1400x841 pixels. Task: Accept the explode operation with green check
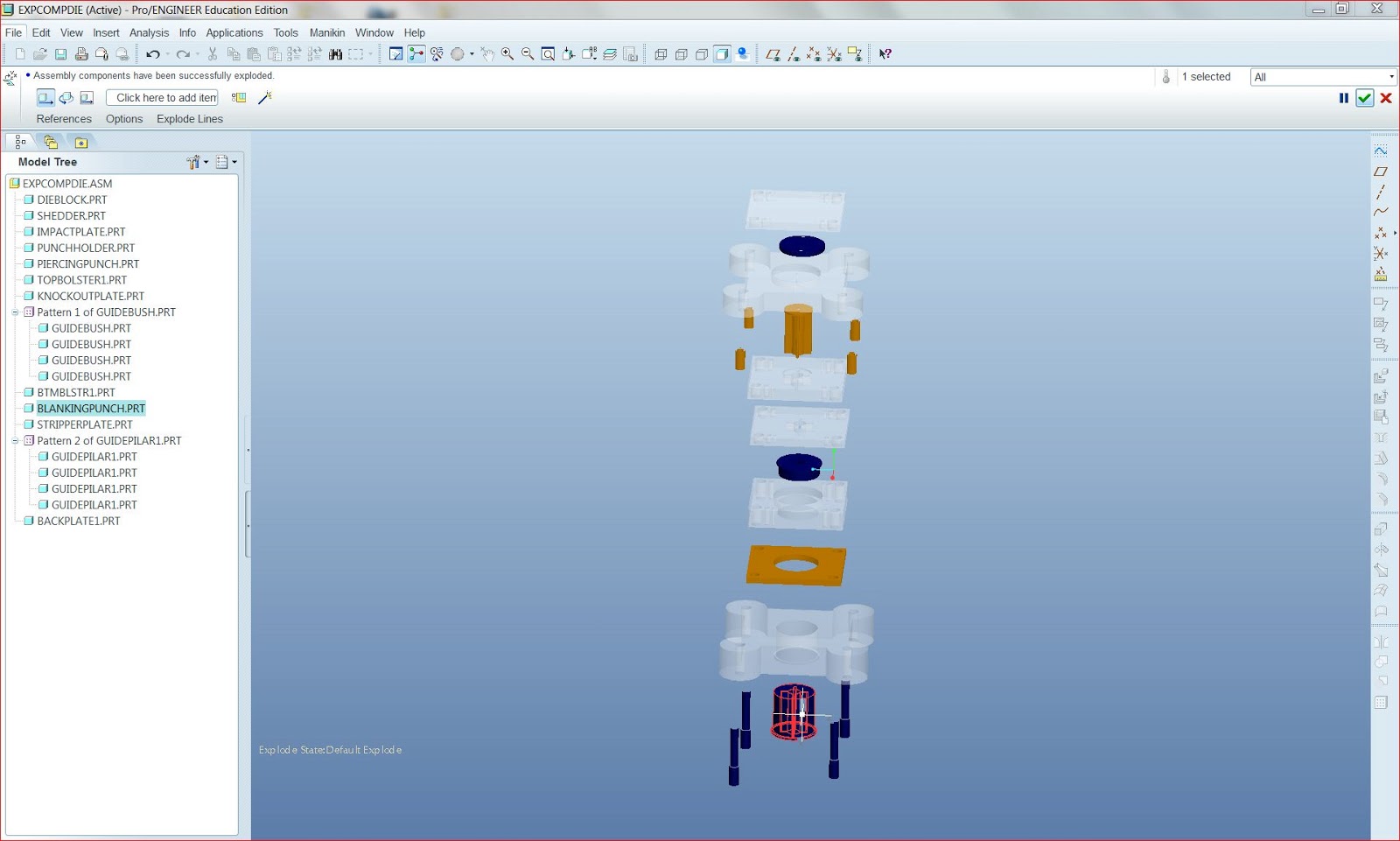pos(1365,98)
